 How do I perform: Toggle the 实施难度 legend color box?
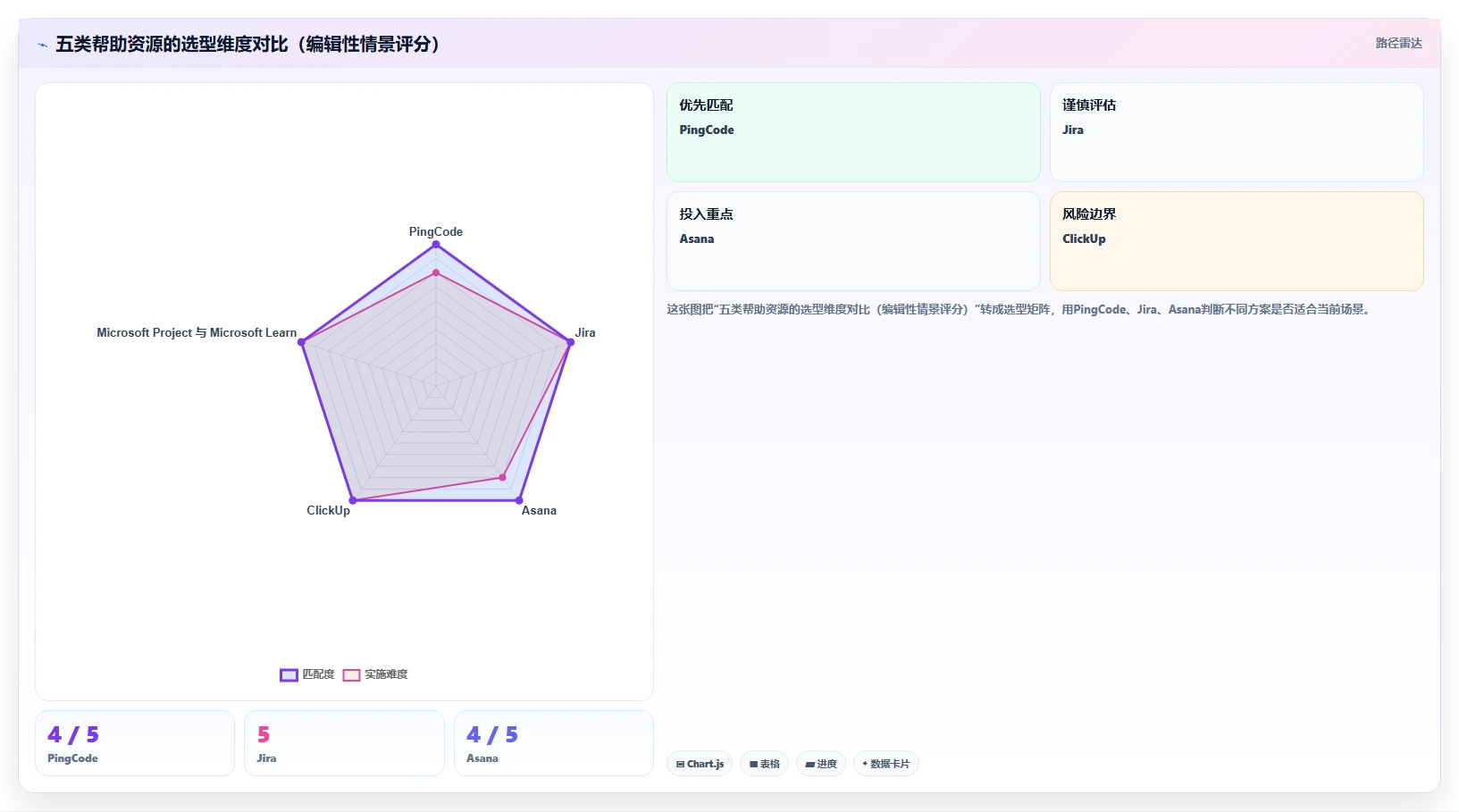tap(351, 675)
